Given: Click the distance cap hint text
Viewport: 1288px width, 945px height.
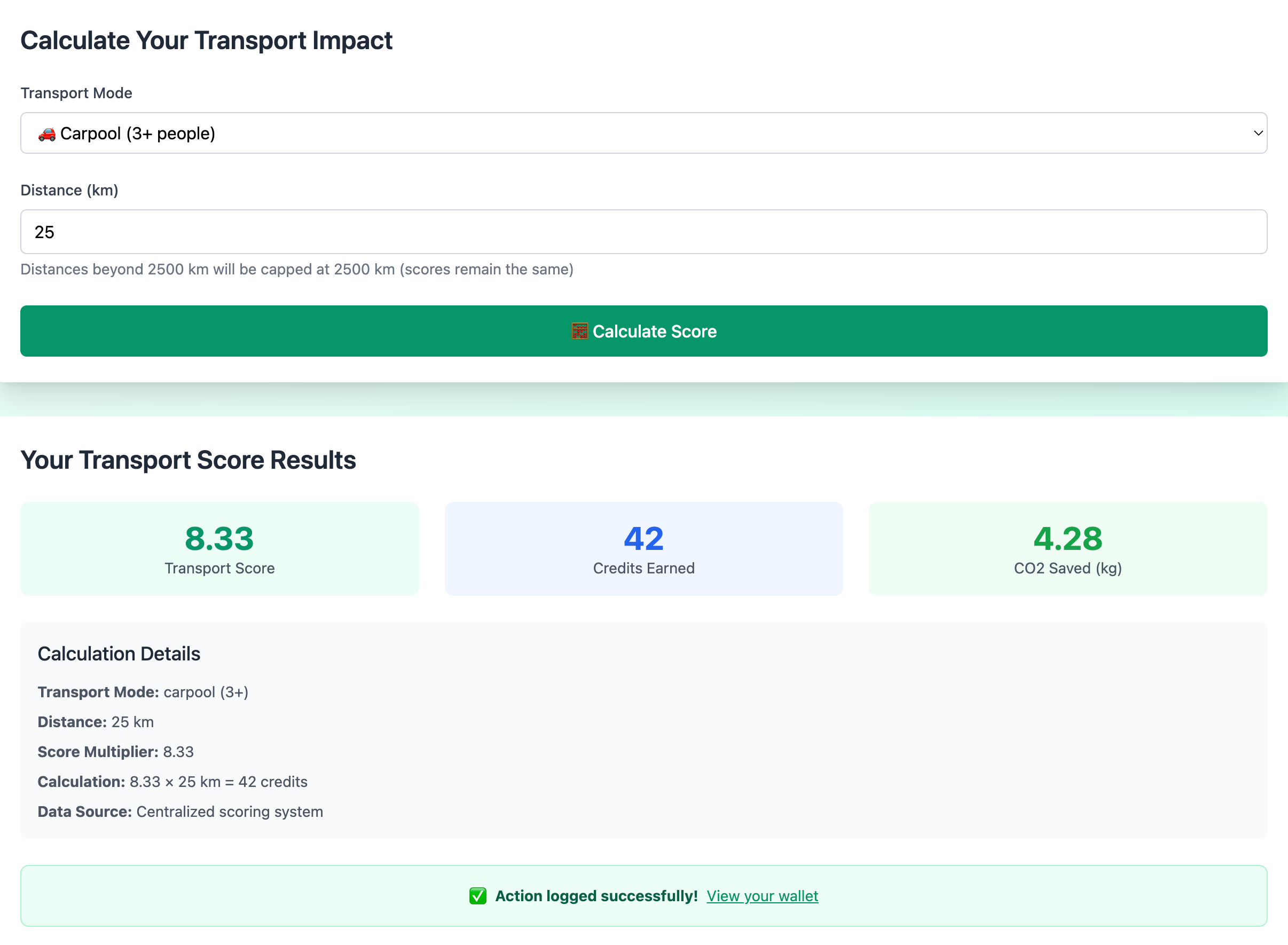Looking at the screenshot, I should [296, 270].
